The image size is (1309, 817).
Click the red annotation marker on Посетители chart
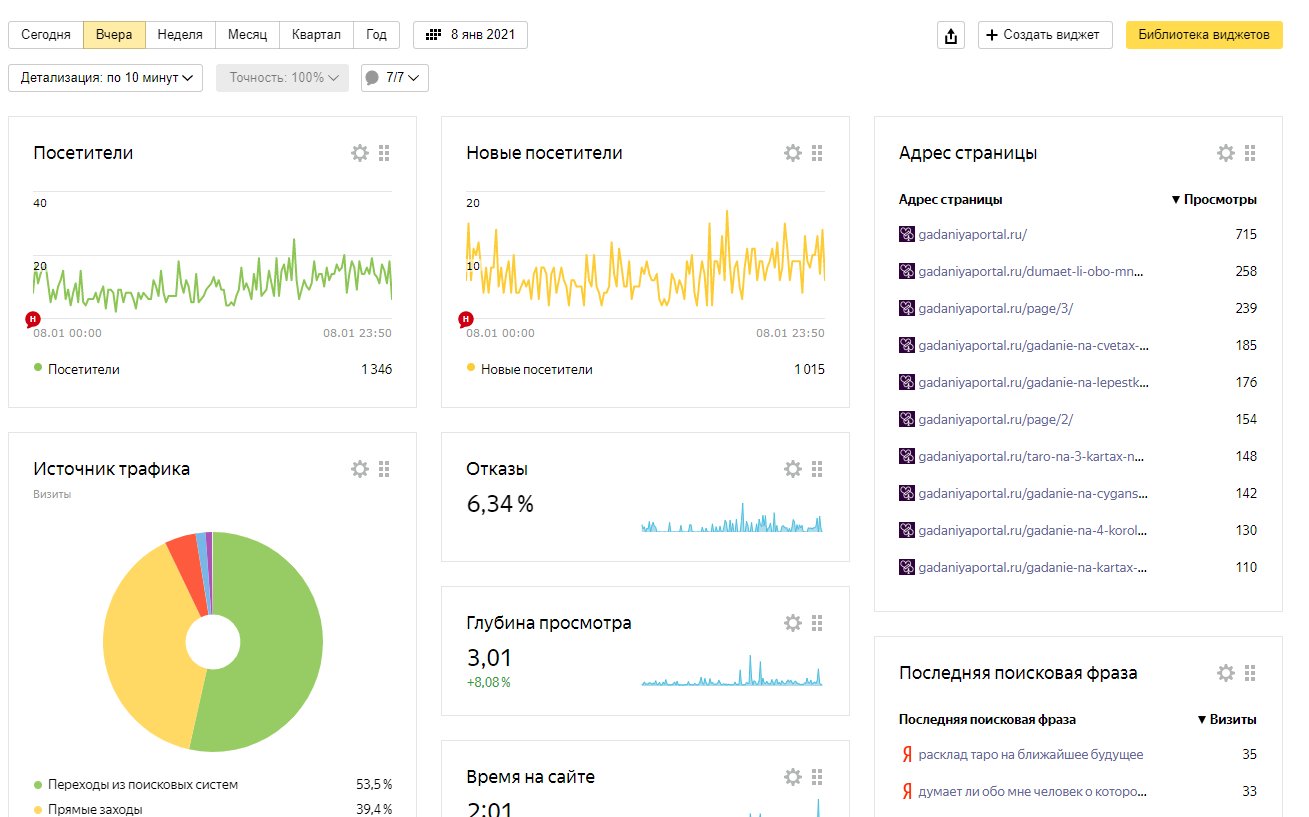pyautogui.click(x=33, y=319)
